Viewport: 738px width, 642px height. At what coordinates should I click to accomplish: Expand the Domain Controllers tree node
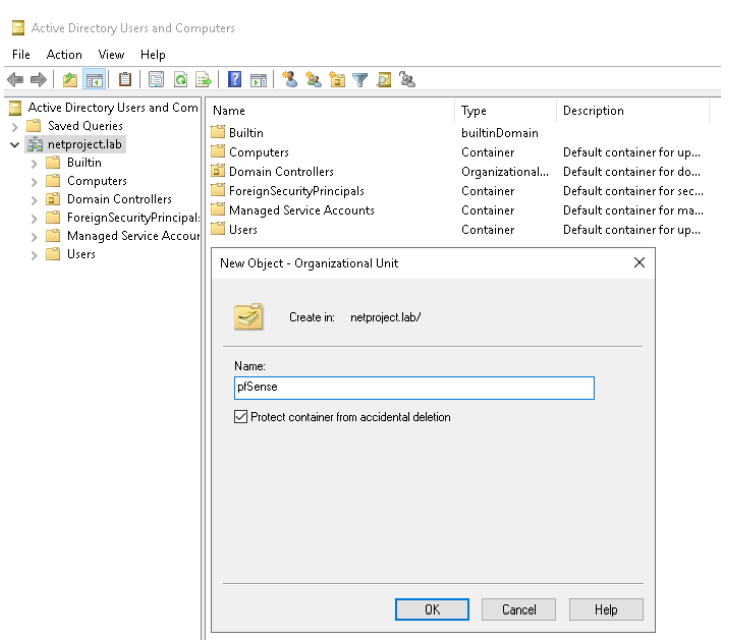[34, 199]
